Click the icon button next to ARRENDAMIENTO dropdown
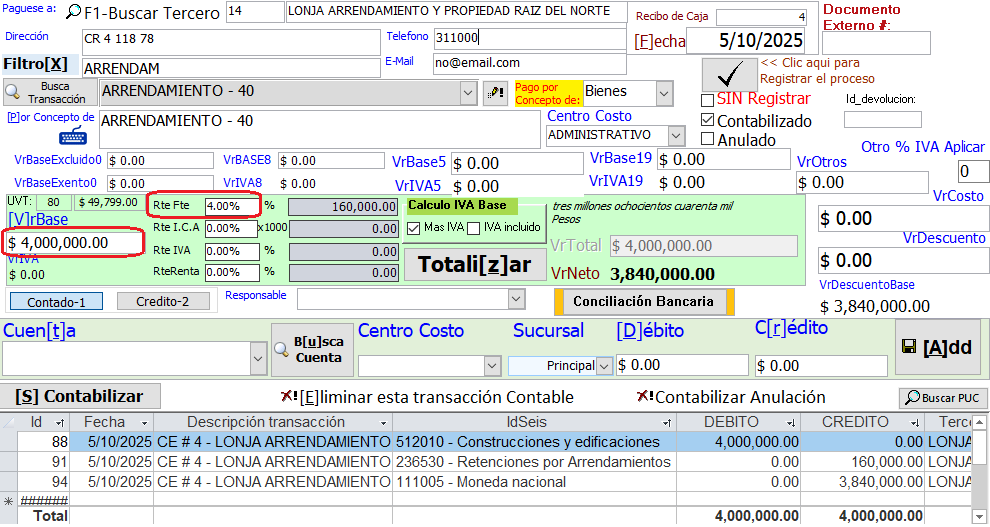The height and width of the screenshot is (527, 990). tap(495, 93)
